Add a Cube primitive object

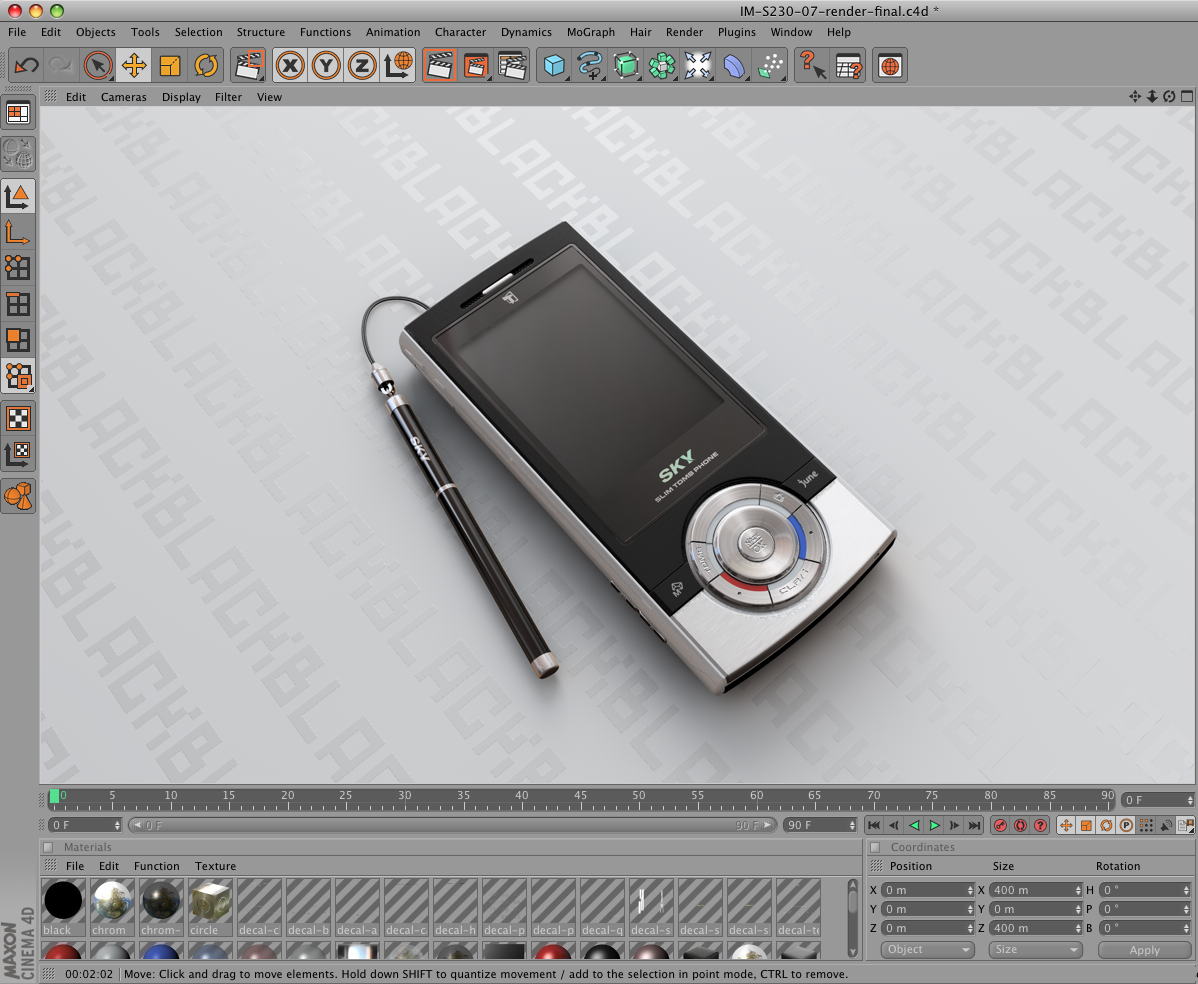point(555,66)
